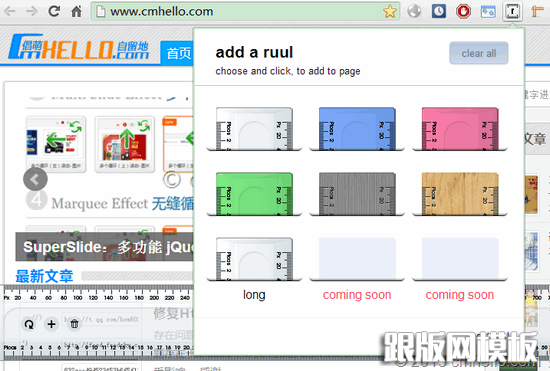Click the last 'coming soon' placeholder label

pos(460,295)
